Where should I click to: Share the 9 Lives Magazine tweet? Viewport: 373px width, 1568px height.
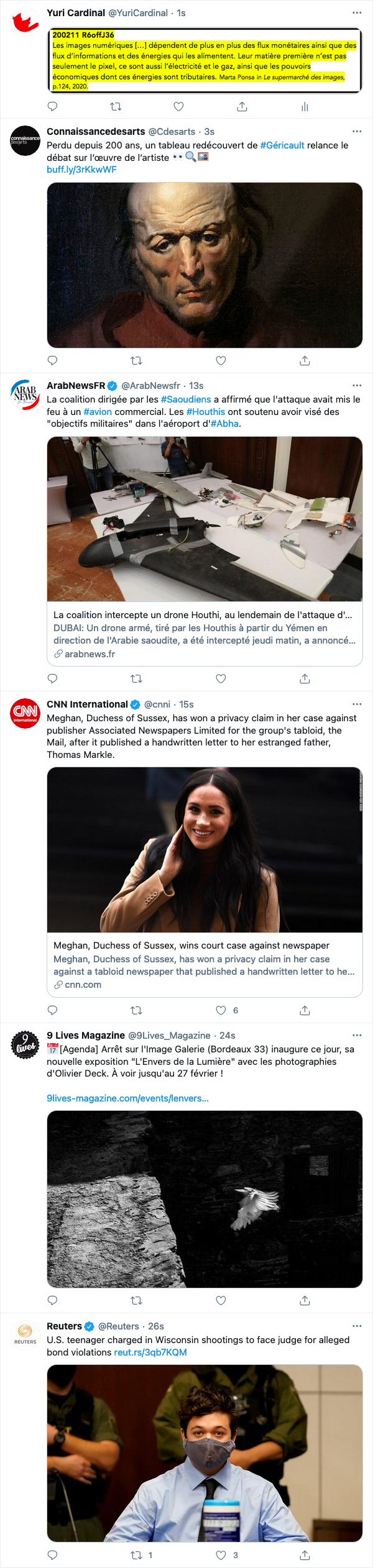coord(305,1300)
